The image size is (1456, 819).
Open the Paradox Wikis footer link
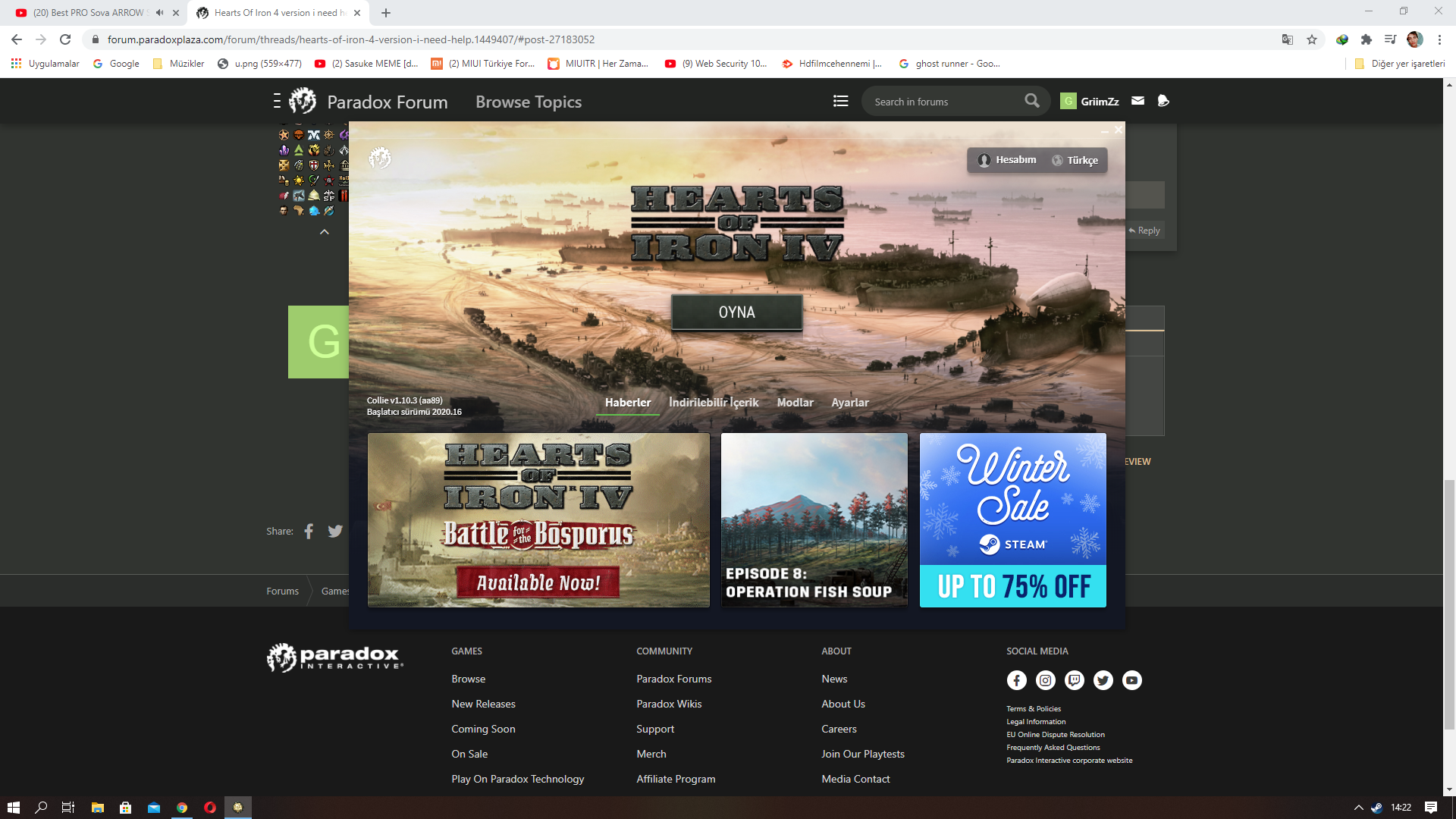tap(669, 704)
